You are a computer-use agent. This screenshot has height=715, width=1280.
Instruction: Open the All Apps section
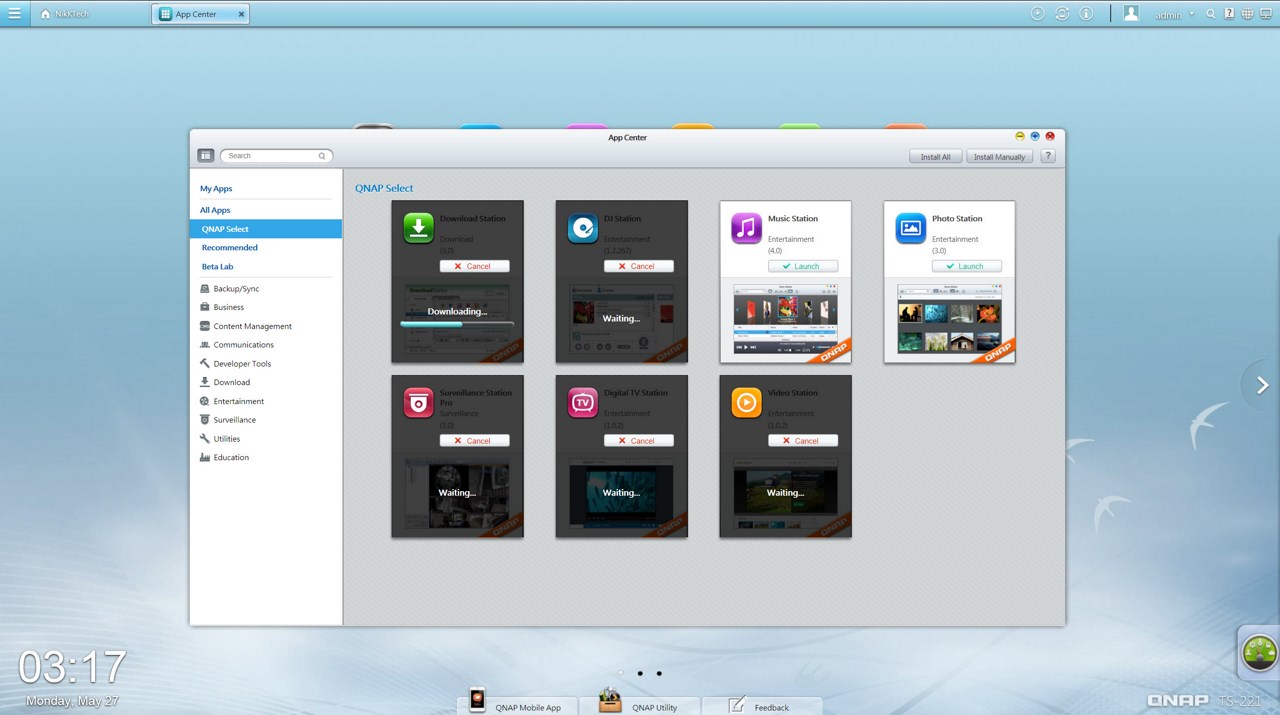pos(215,210)
